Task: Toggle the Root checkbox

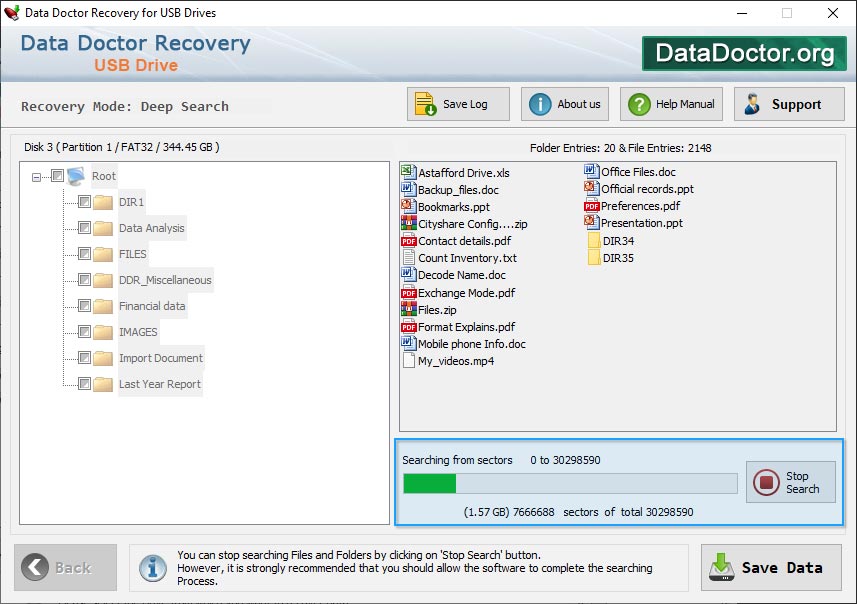Action: point(57,175)
